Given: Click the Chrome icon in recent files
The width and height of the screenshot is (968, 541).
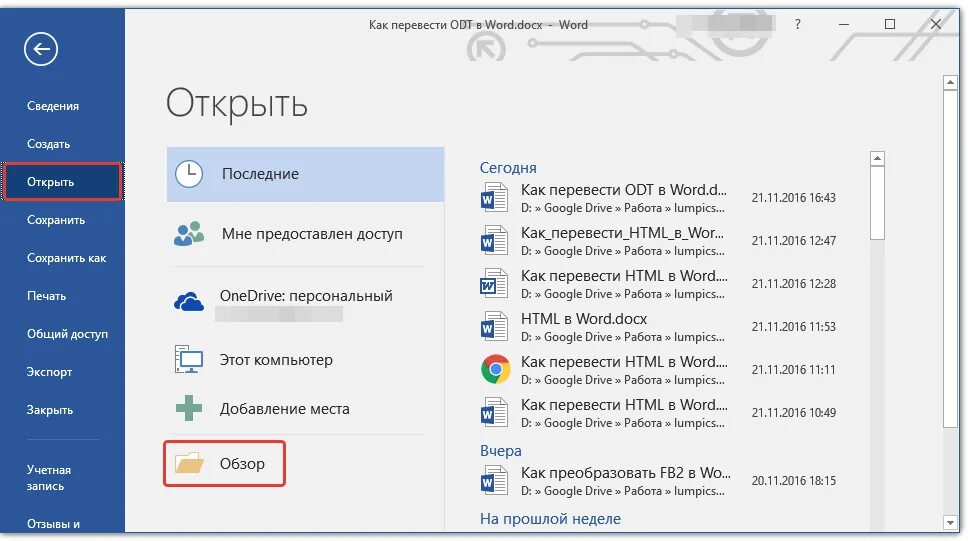Looking at the screenshot, I should [x=496, y=369].
